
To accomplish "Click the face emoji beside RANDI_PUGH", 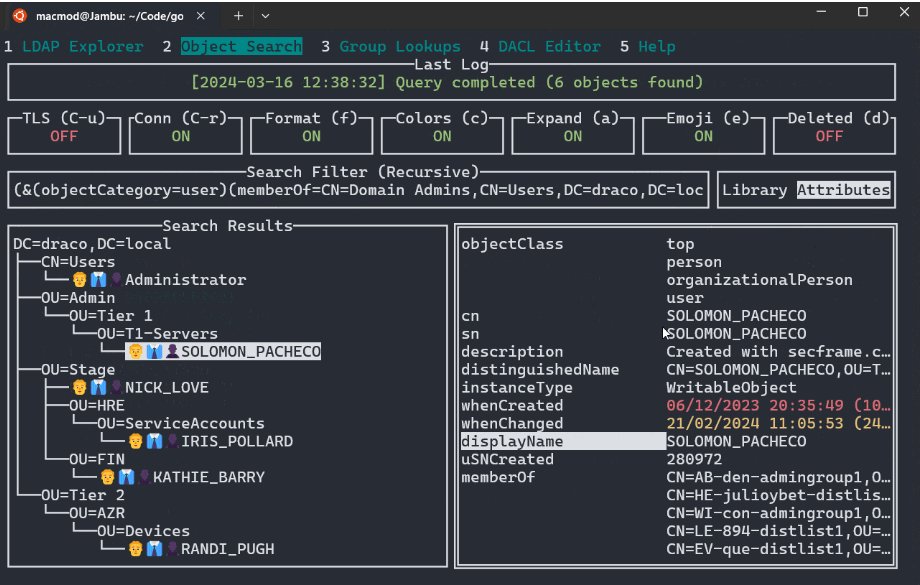I will pos(136,549).
